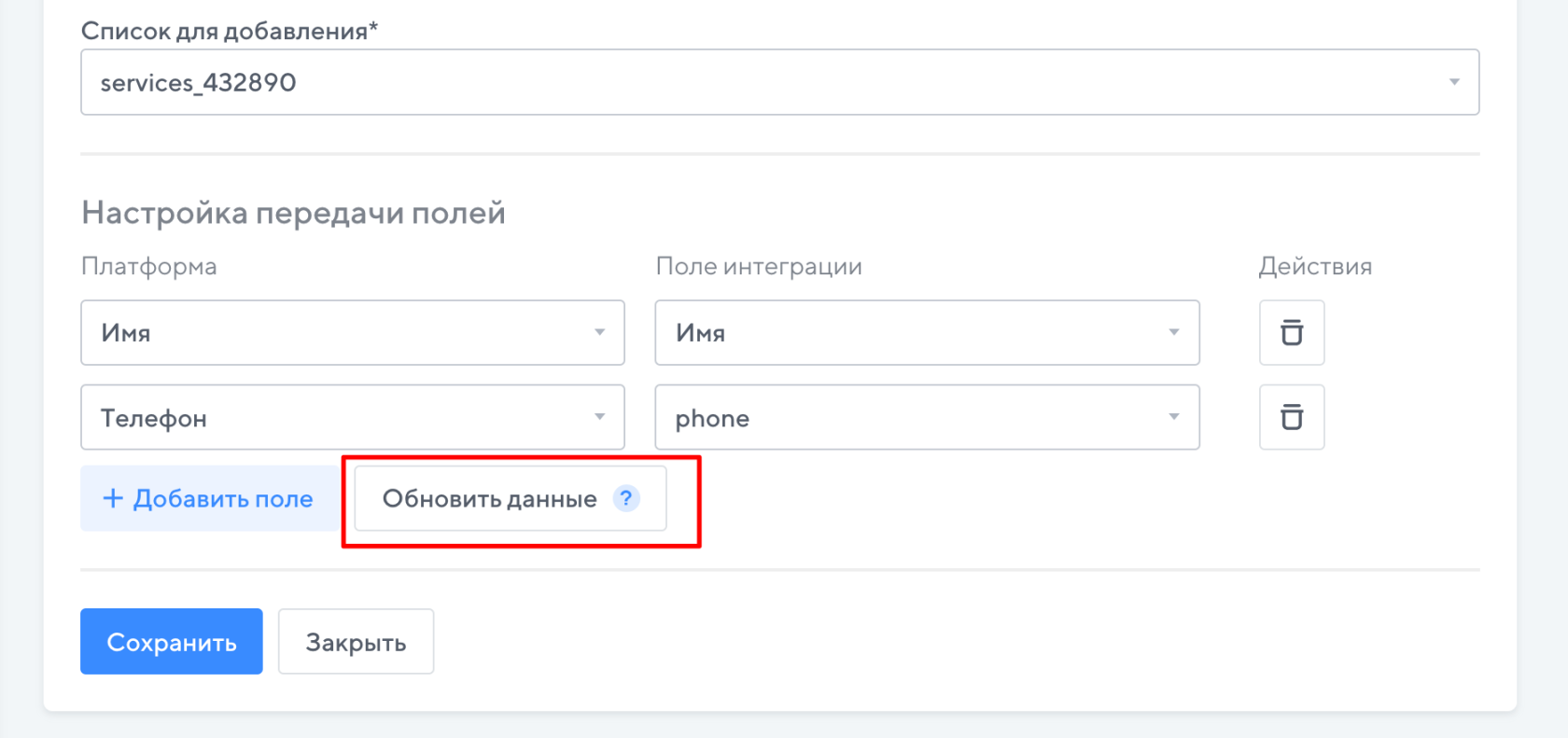This screenshot has height=738, width=1568.
Task: Click the arrow in the phone dropdown
Action: pos(1173,417)
